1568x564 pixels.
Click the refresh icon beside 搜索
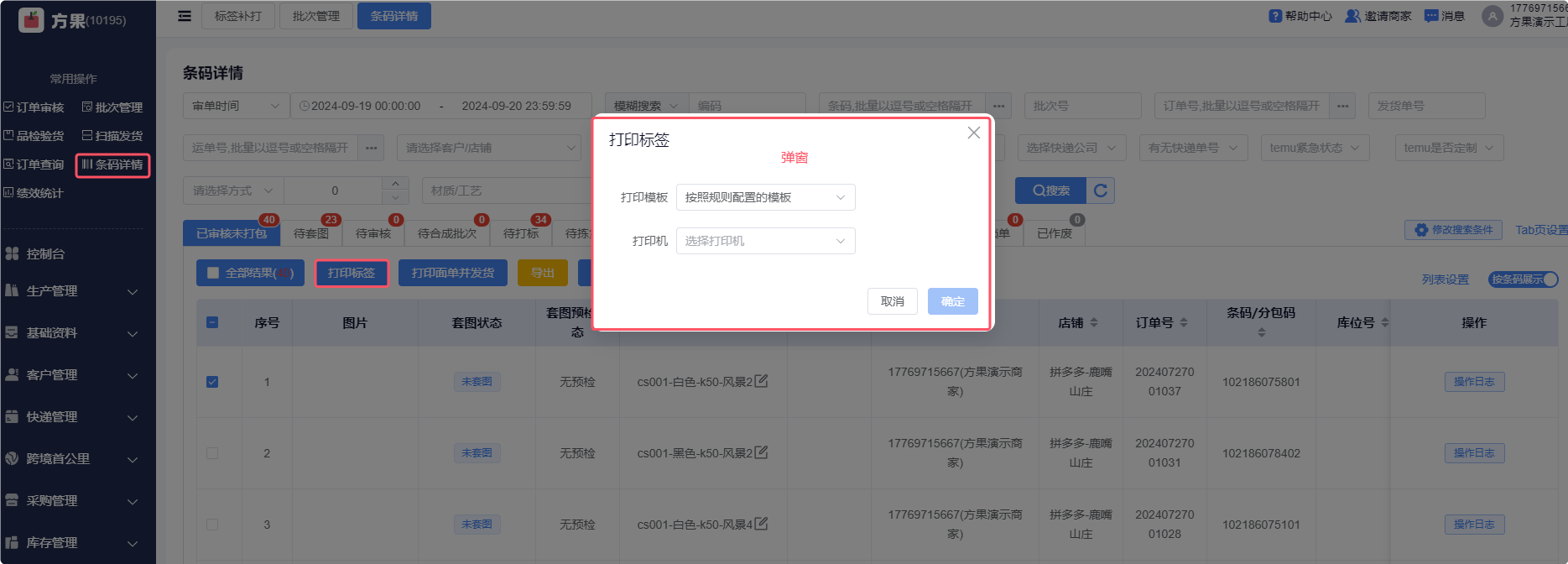point(1101,191)
